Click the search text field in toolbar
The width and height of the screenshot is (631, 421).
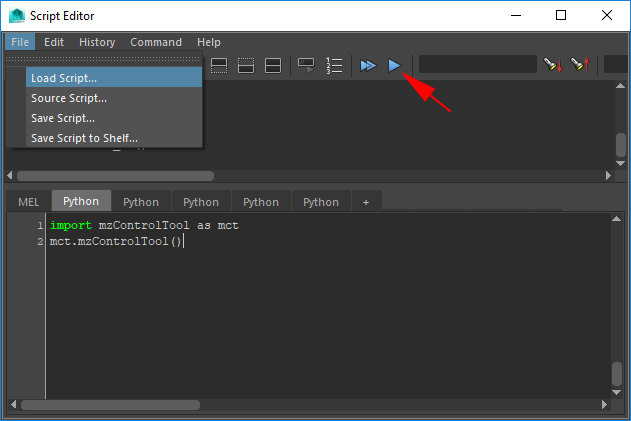[478, 64]
